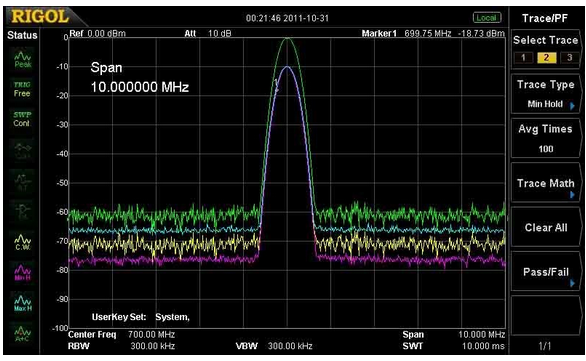Select trace 1
Image resolution: width=586 pixels, height=361 pixels.
pyautogui.click(x=523, y=58)
